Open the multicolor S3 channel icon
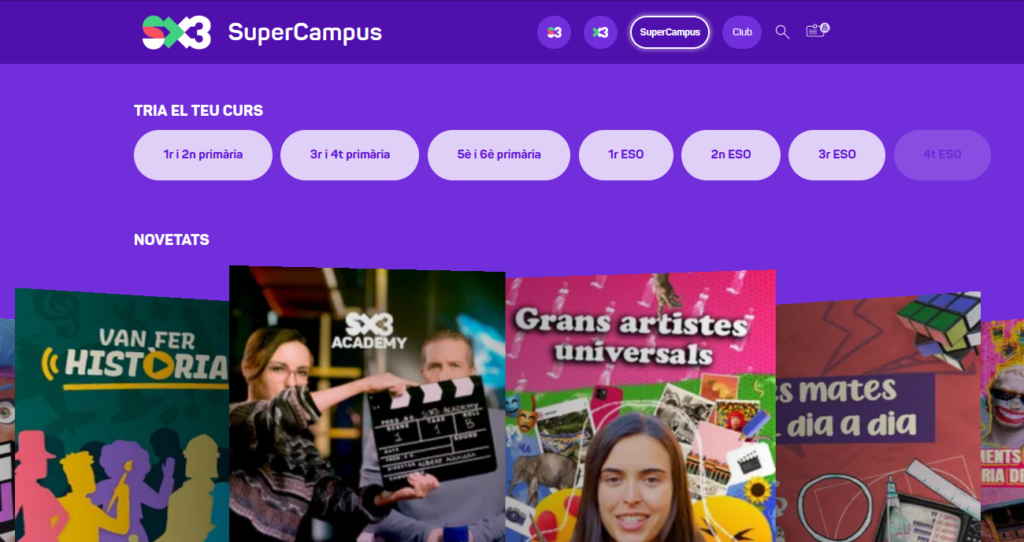The height and width of the screenshot is (542, 1024). (x=554, y=32)
